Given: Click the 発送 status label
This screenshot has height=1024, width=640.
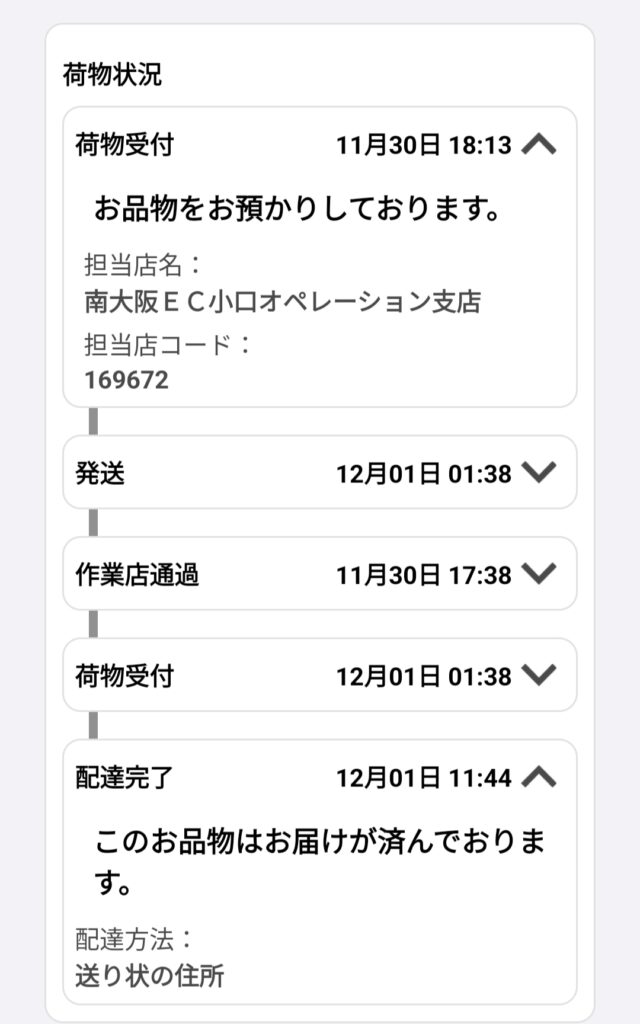Looking at the screenshot, I should tap(100, 473).
